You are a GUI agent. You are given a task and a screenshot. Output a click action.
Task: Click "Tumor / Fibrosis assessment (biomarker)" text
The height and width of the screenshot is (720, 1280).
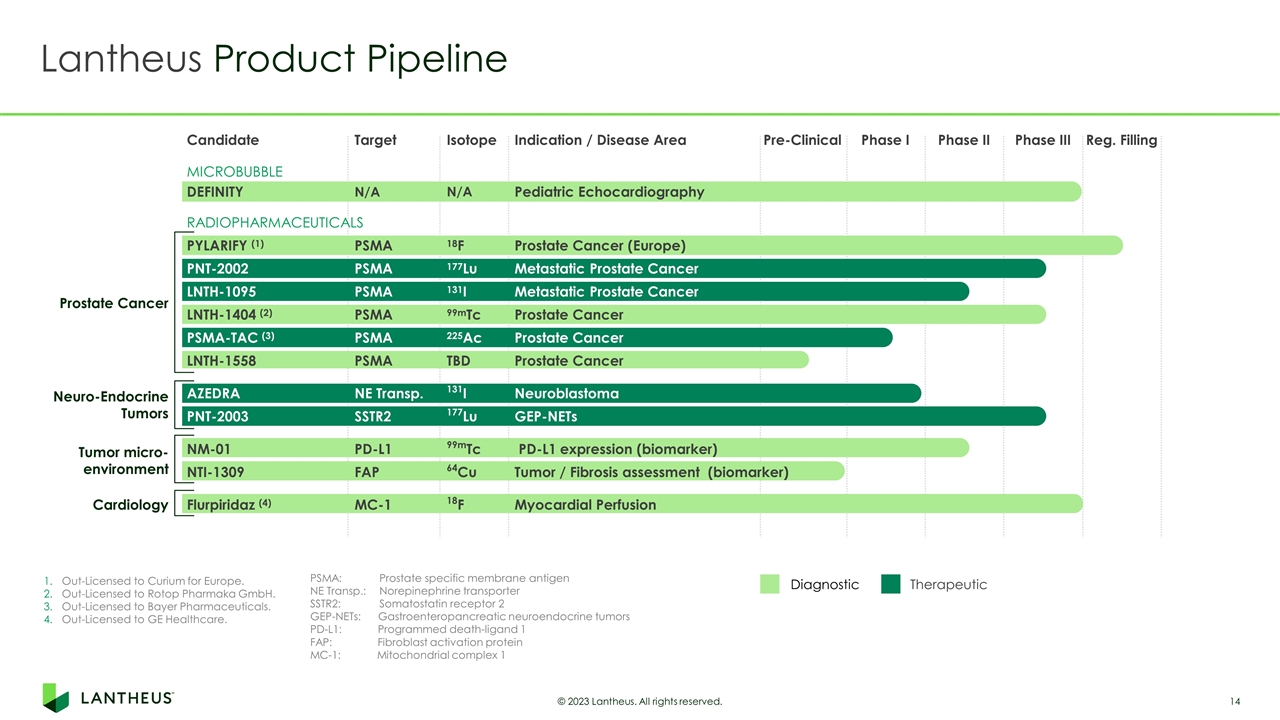[x=651, y=472]
